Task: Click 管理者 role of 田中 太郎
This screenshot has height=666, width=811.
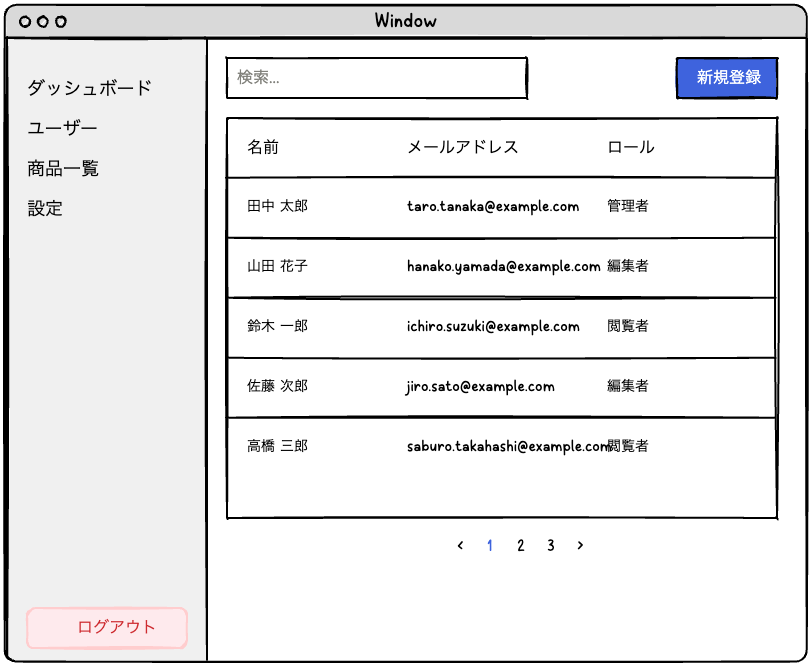Action: (627, 206)
